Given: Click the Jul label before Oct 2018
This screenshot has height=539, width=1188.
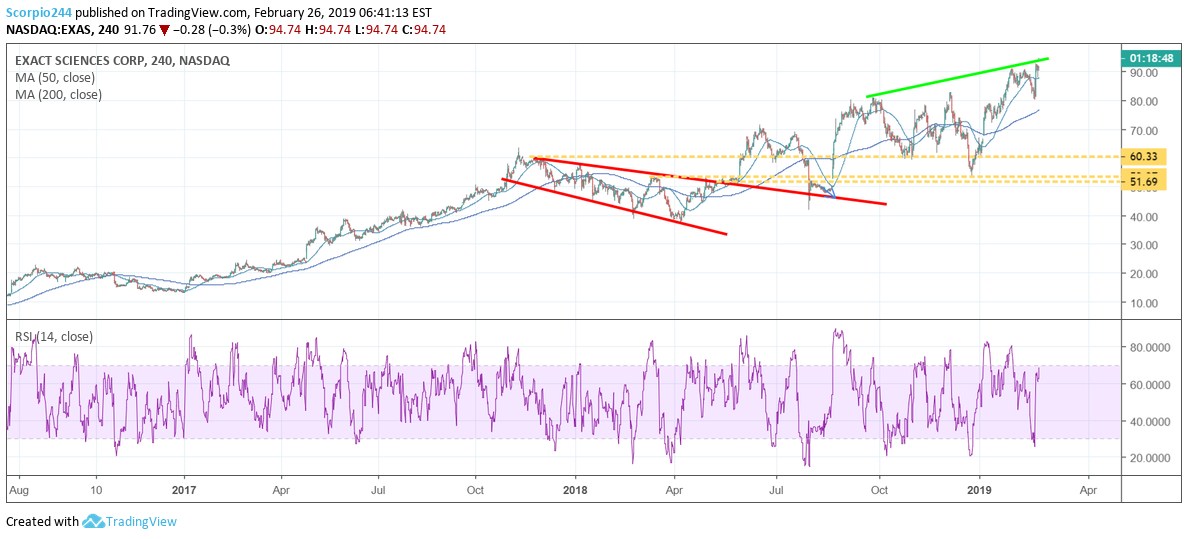Looking at the screenshot, I should tap(777, 490).
